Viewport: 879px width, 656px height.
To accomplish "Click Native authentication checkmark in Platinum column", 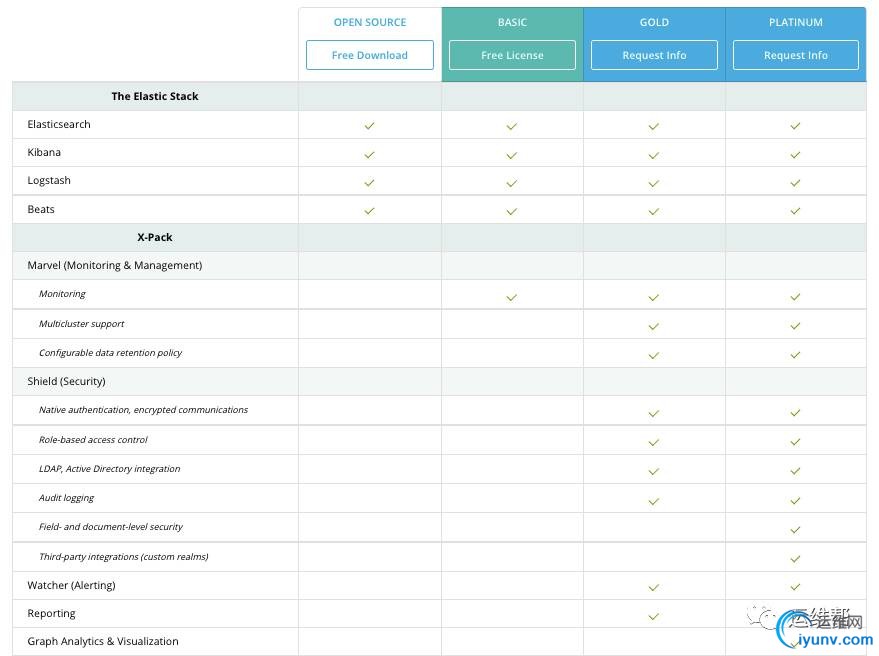I will pyautogui.click(x=795, y=413).
